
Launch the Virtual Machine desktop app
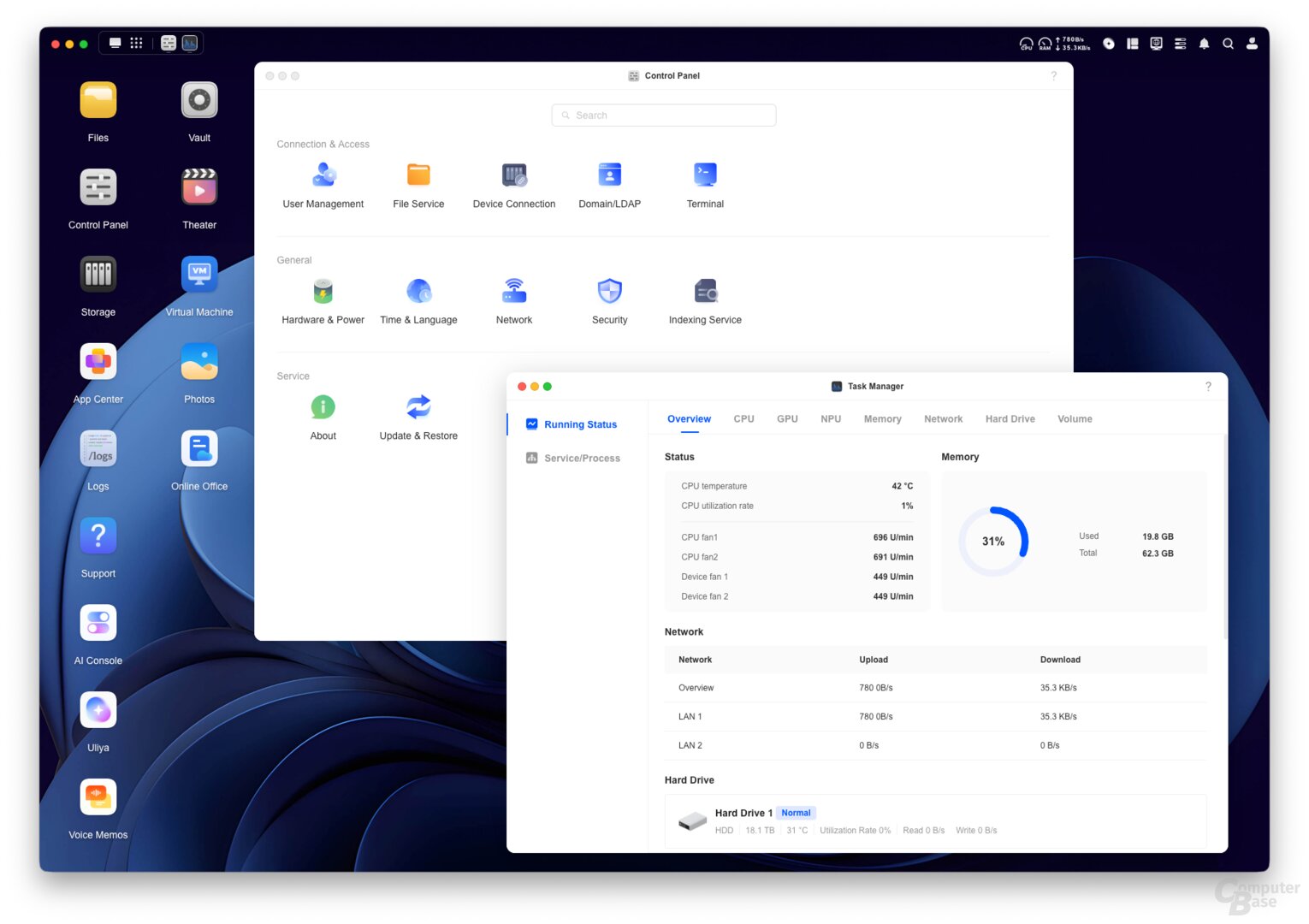pos(199,275)
